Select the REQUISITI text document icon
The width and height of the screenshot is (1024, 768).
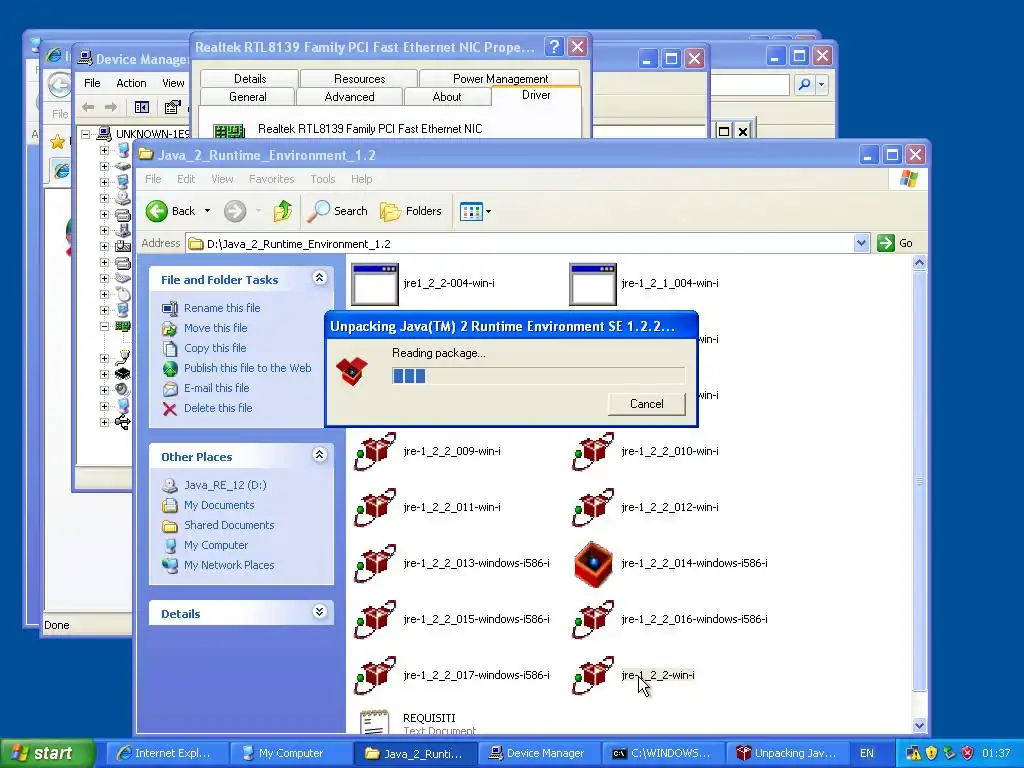375,722
